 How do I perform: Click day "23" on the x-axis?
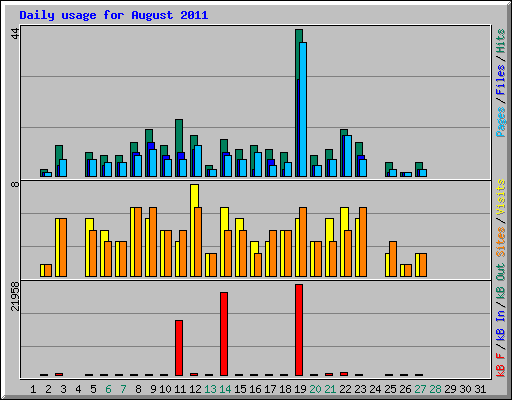tap(360, 389)
